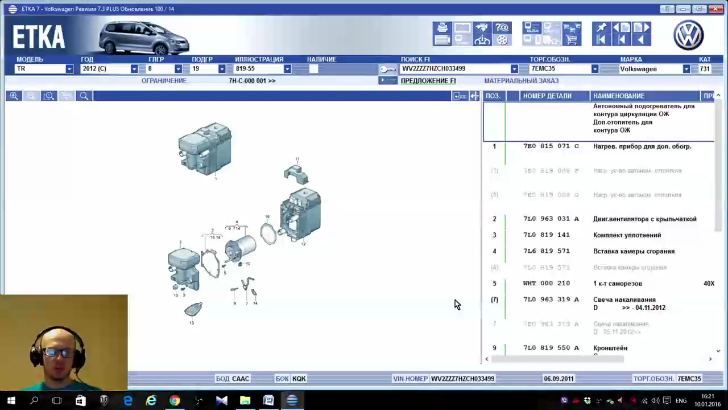Select part row 7E0 815 071 C
The width and height of the screenshot is (728, 410).
click(598, 146)
